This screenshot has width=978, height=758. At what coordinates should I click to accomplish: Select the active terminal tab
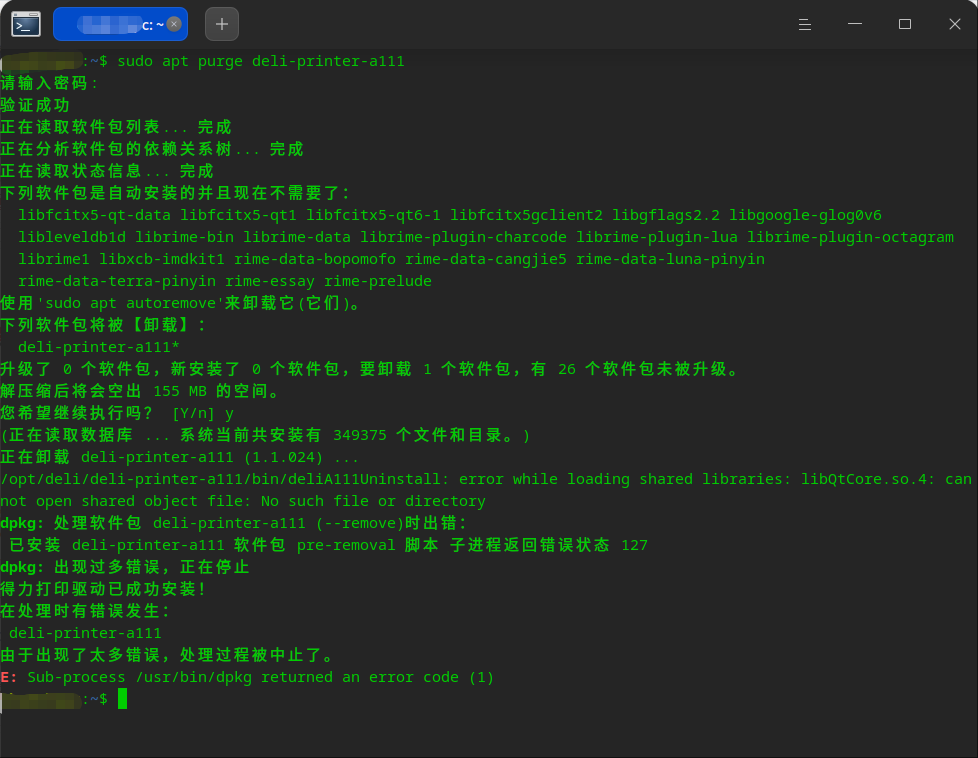(120, 24)
